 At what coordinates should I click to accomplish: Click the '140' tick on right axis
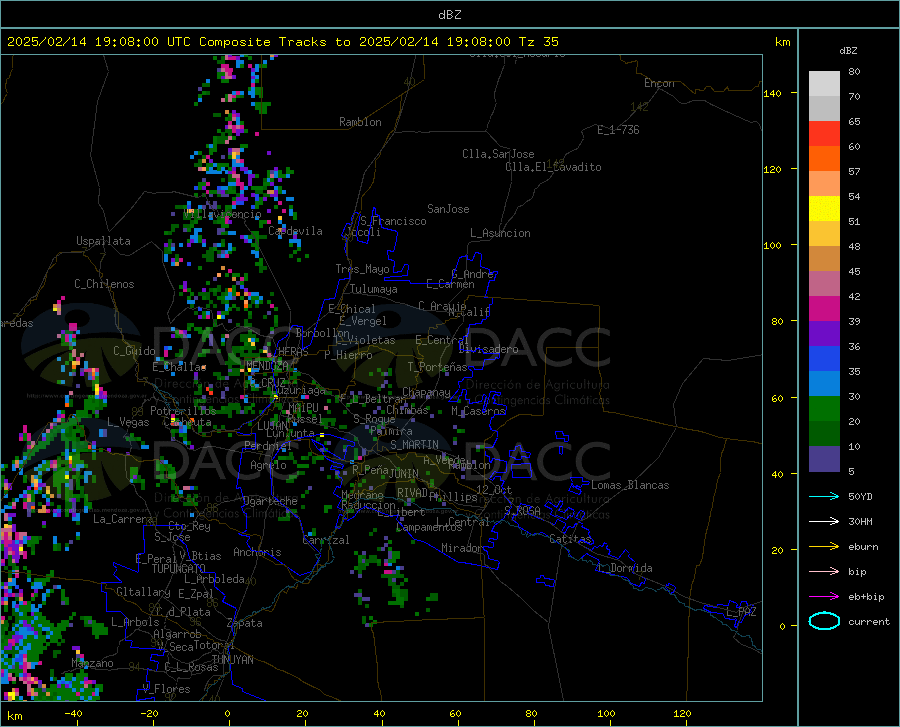click(x=773, y=94)
